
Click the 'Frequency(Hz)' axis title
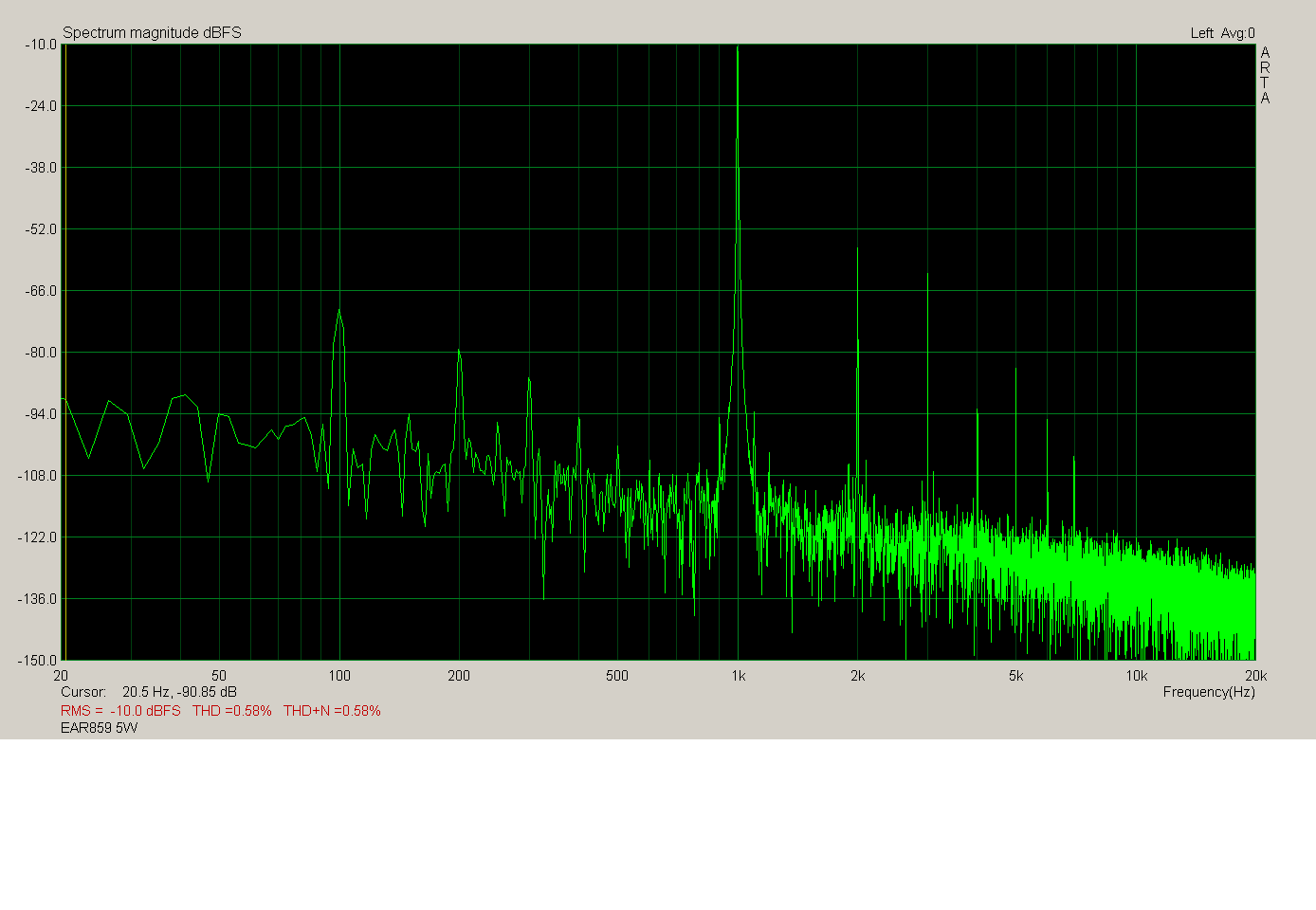click(x=1209, y=692)
